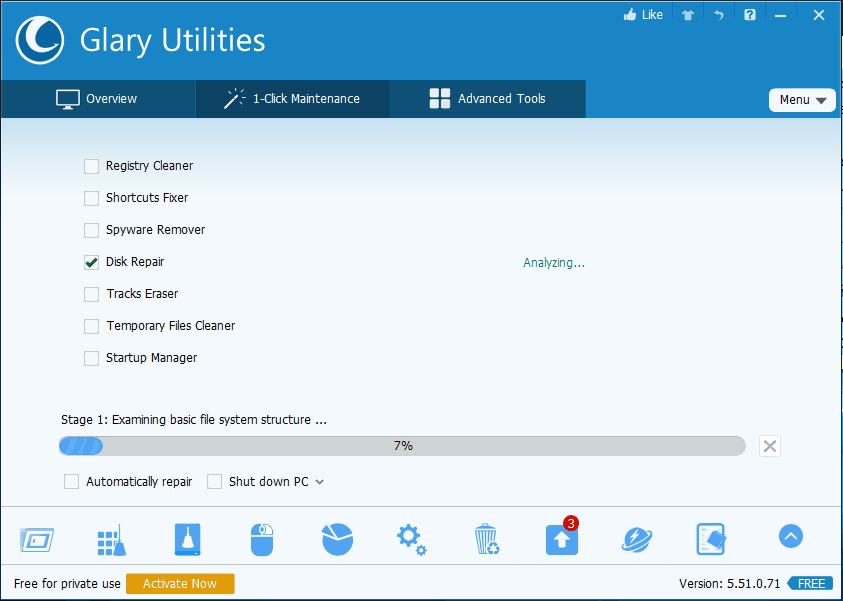This screenshot has width=843, height=601.
Task: Check the Shut down PC checkbox
Action: tap(215, 481)
